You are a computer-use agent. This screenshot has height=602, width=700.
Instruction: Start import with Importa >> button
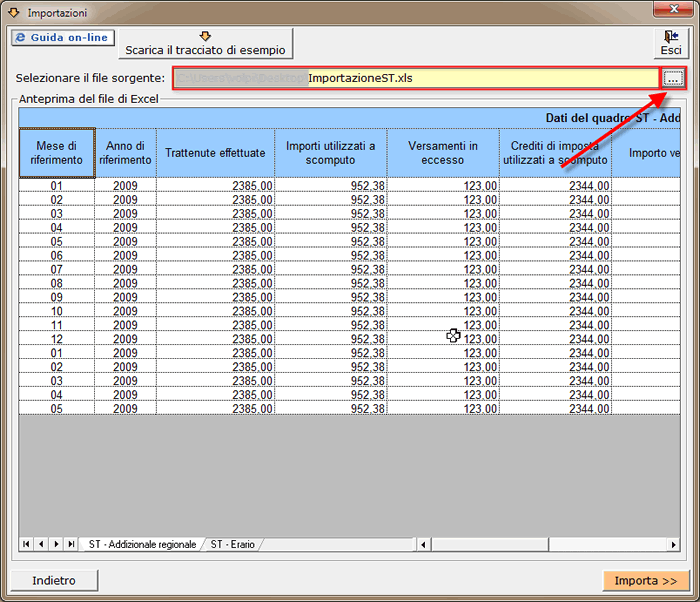coord(646,581)
